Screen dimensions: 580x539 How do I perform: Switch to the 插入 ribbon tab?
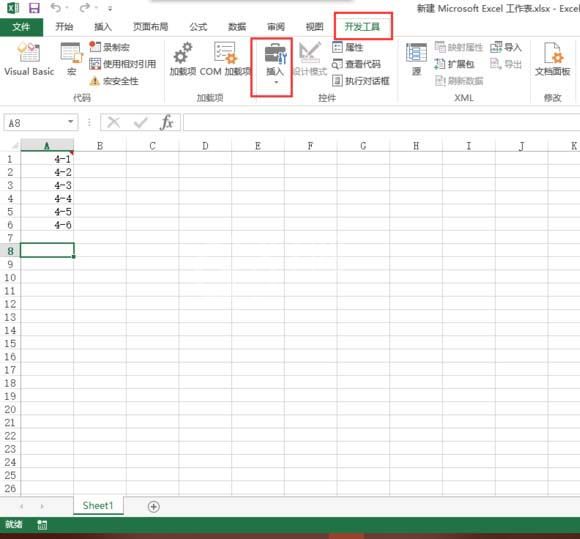[x=102, y=27]
